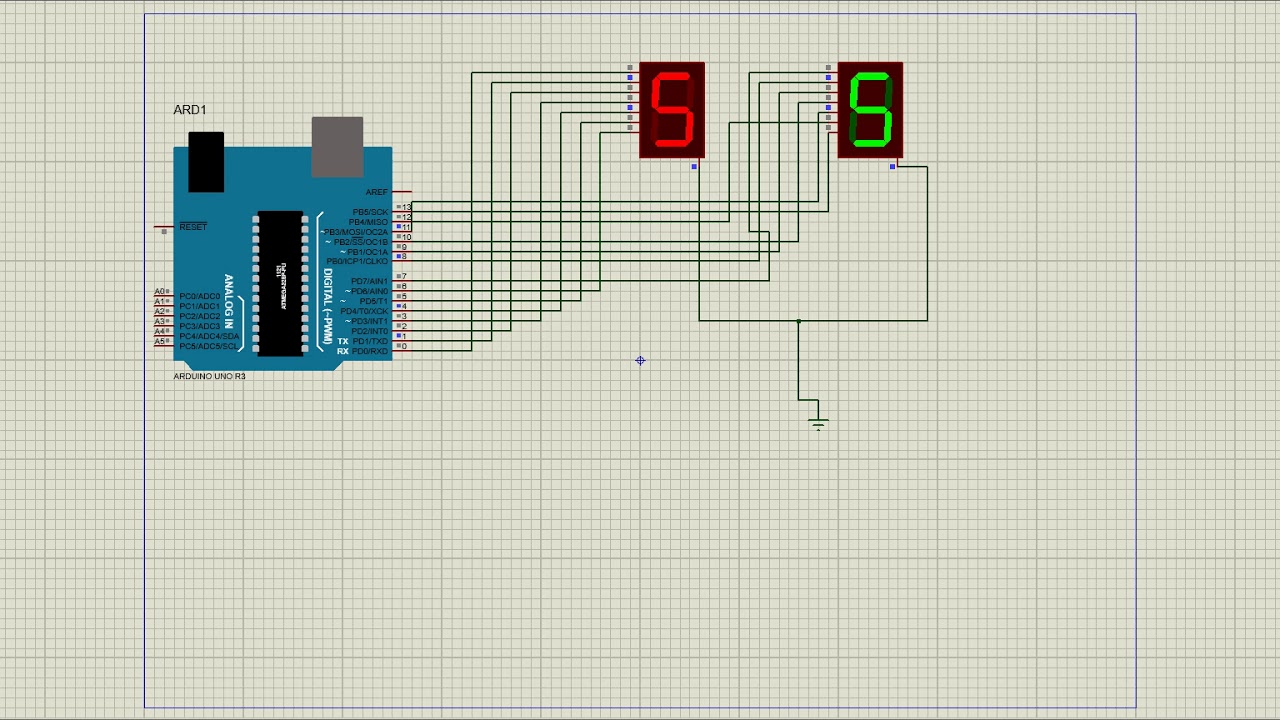
Task: Select the green seven-segment display
Action: [870, 110]
